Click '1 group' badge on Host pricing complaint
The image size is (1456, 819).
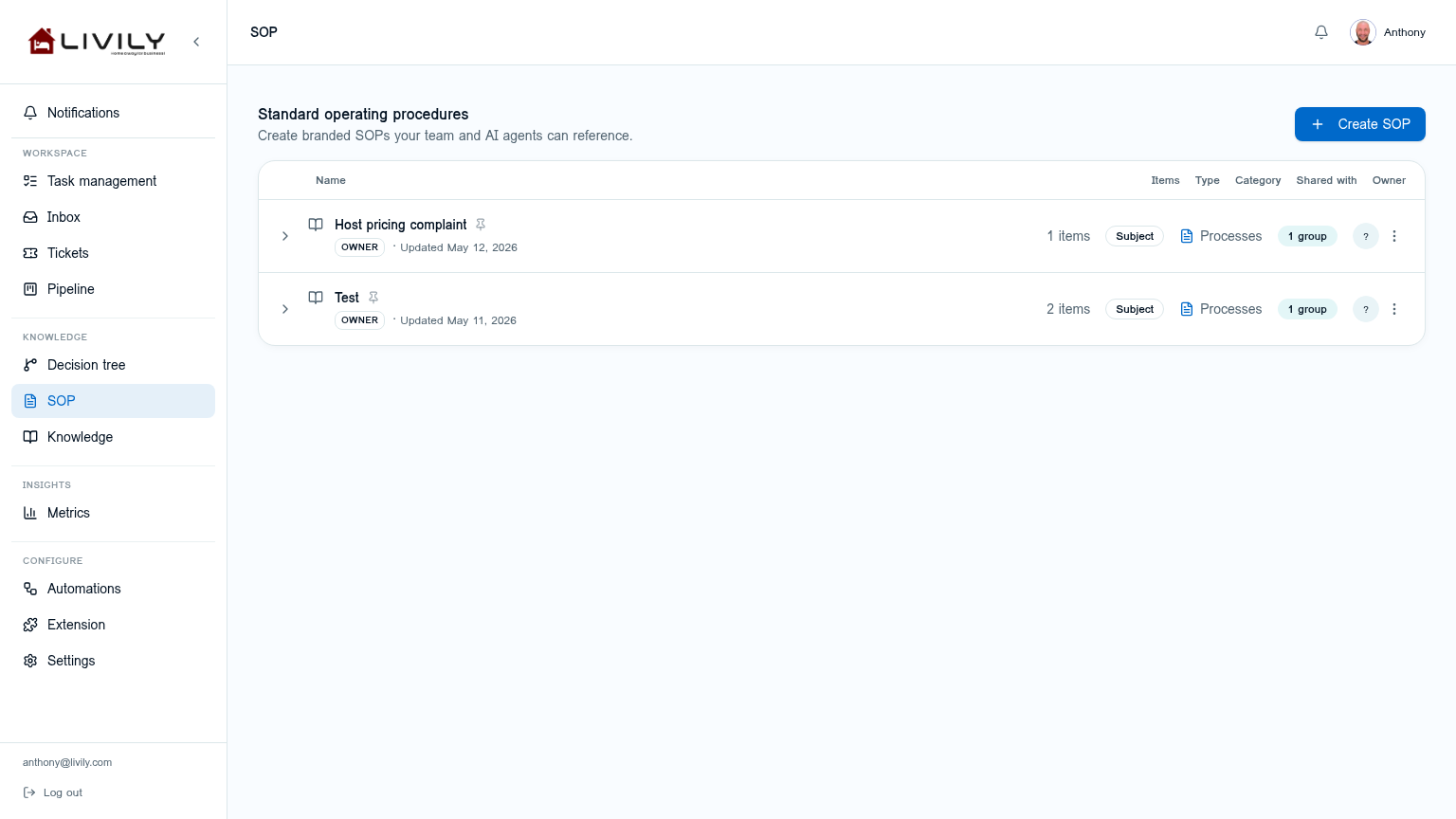point(1307,236)
